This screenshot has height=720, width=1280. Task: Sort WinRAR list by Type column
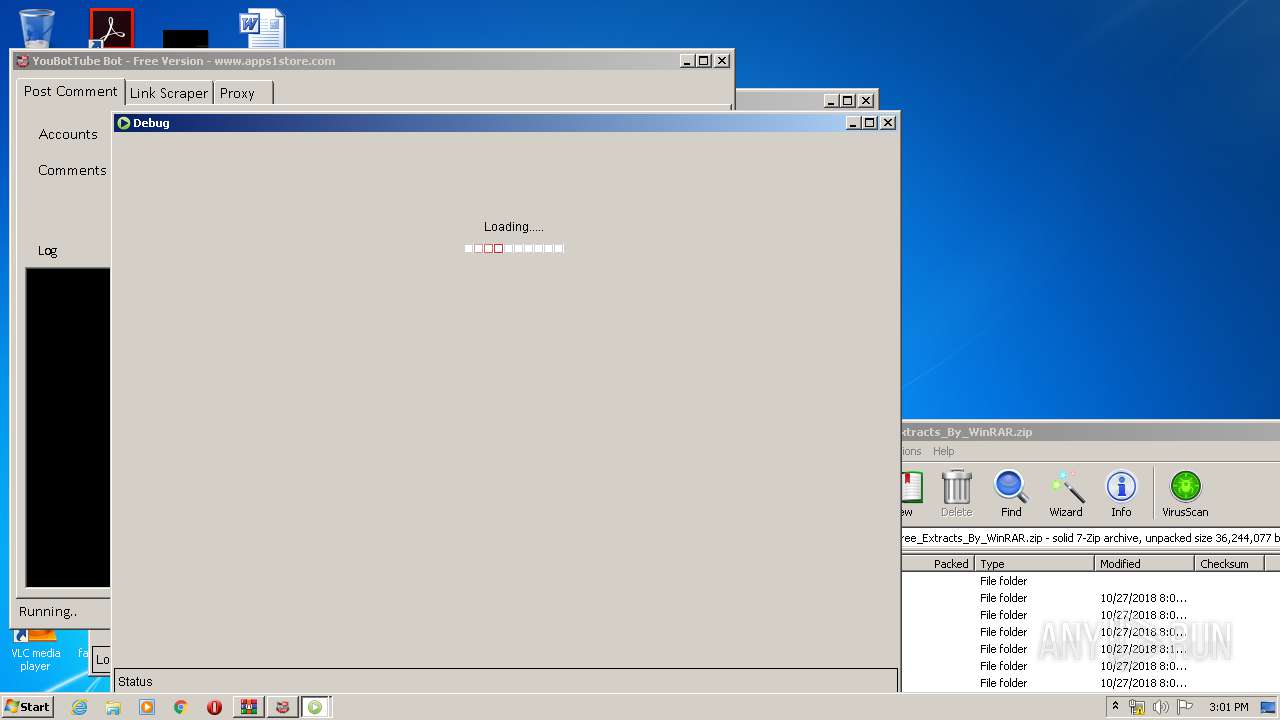point(1034,564)
